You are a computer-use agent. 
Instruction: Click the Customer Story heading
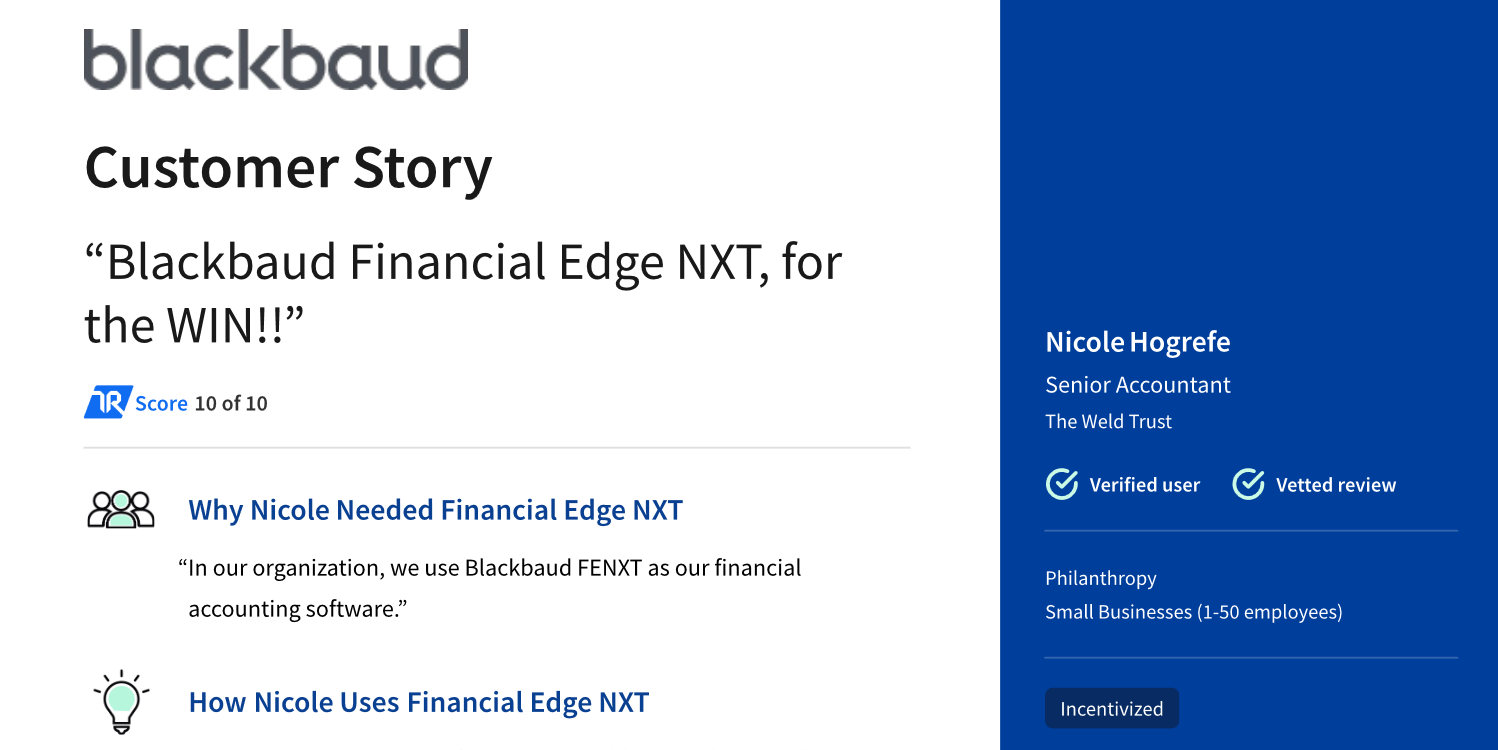(x=288, y=167)
